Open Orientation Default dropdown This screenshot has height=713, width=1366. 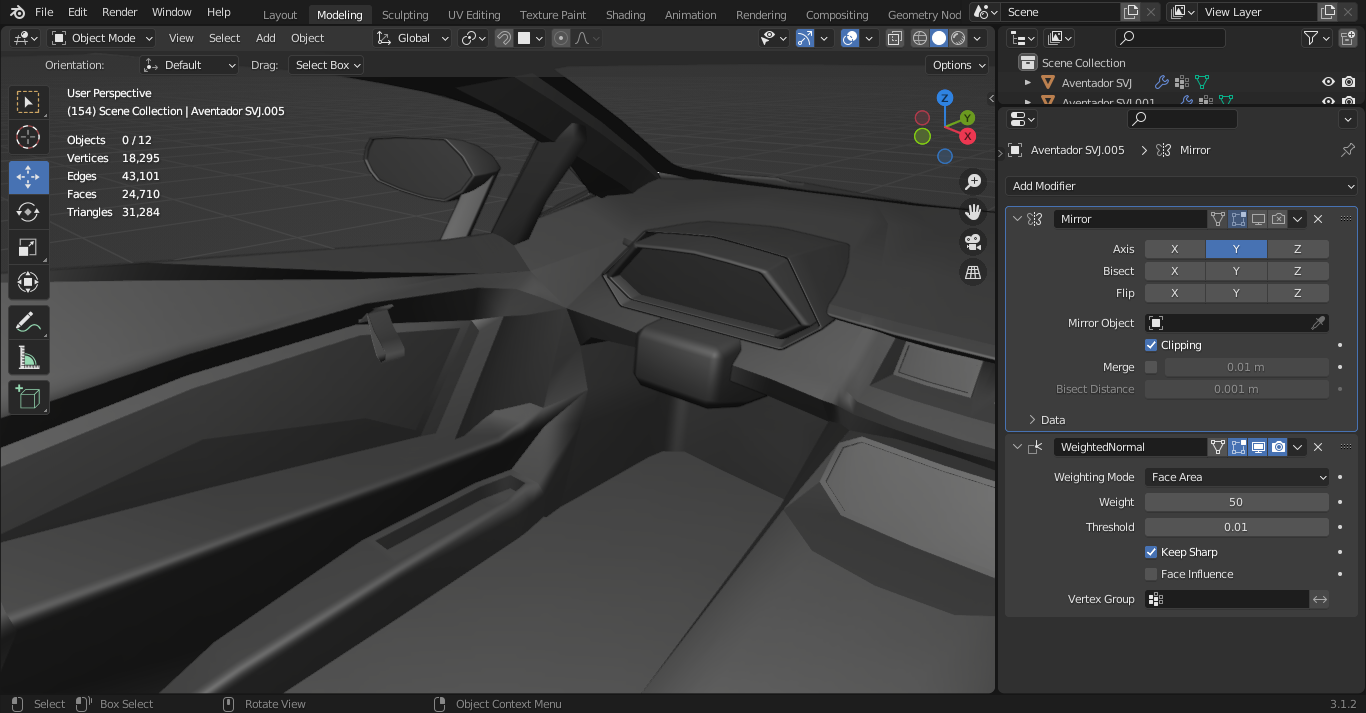pos(190,65)
